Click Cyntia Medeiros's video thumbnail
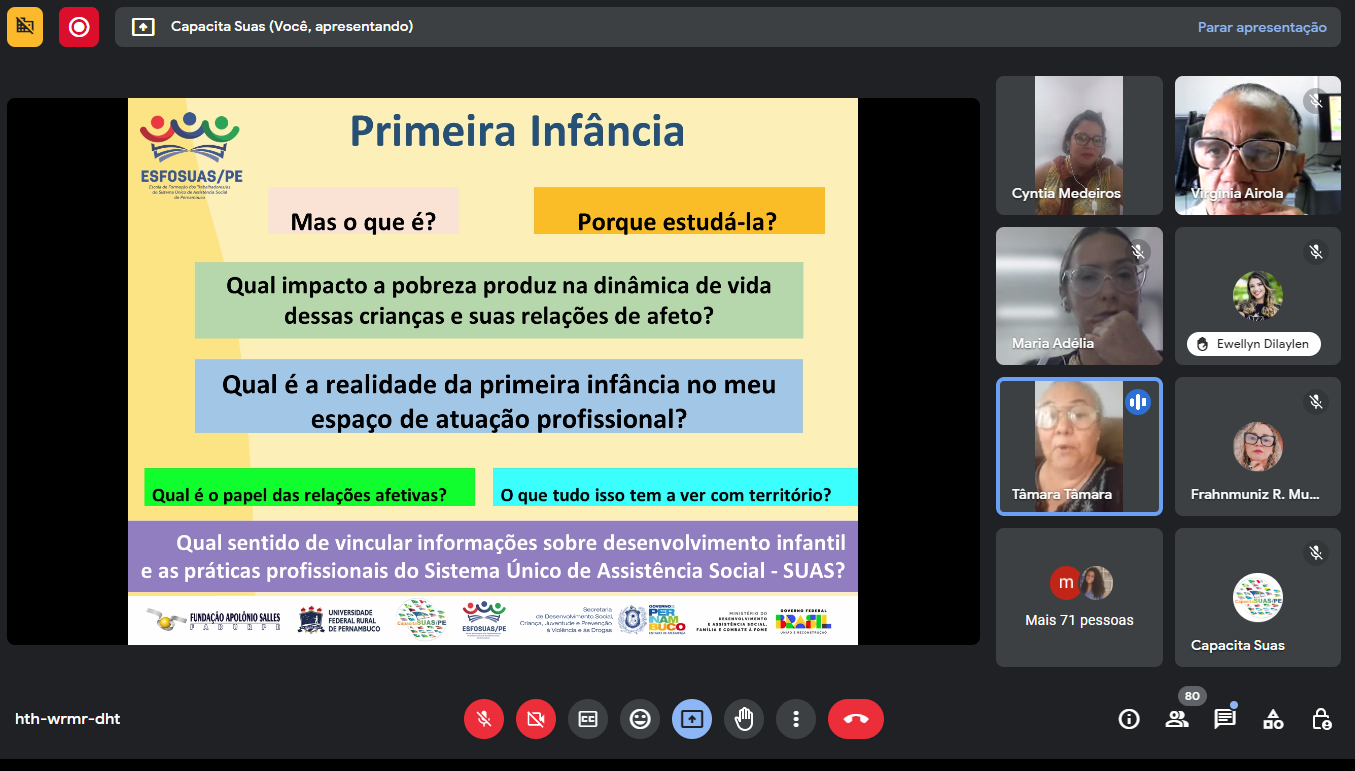Viewport: 1355px width, 771px height. (x=1079, y=145)
